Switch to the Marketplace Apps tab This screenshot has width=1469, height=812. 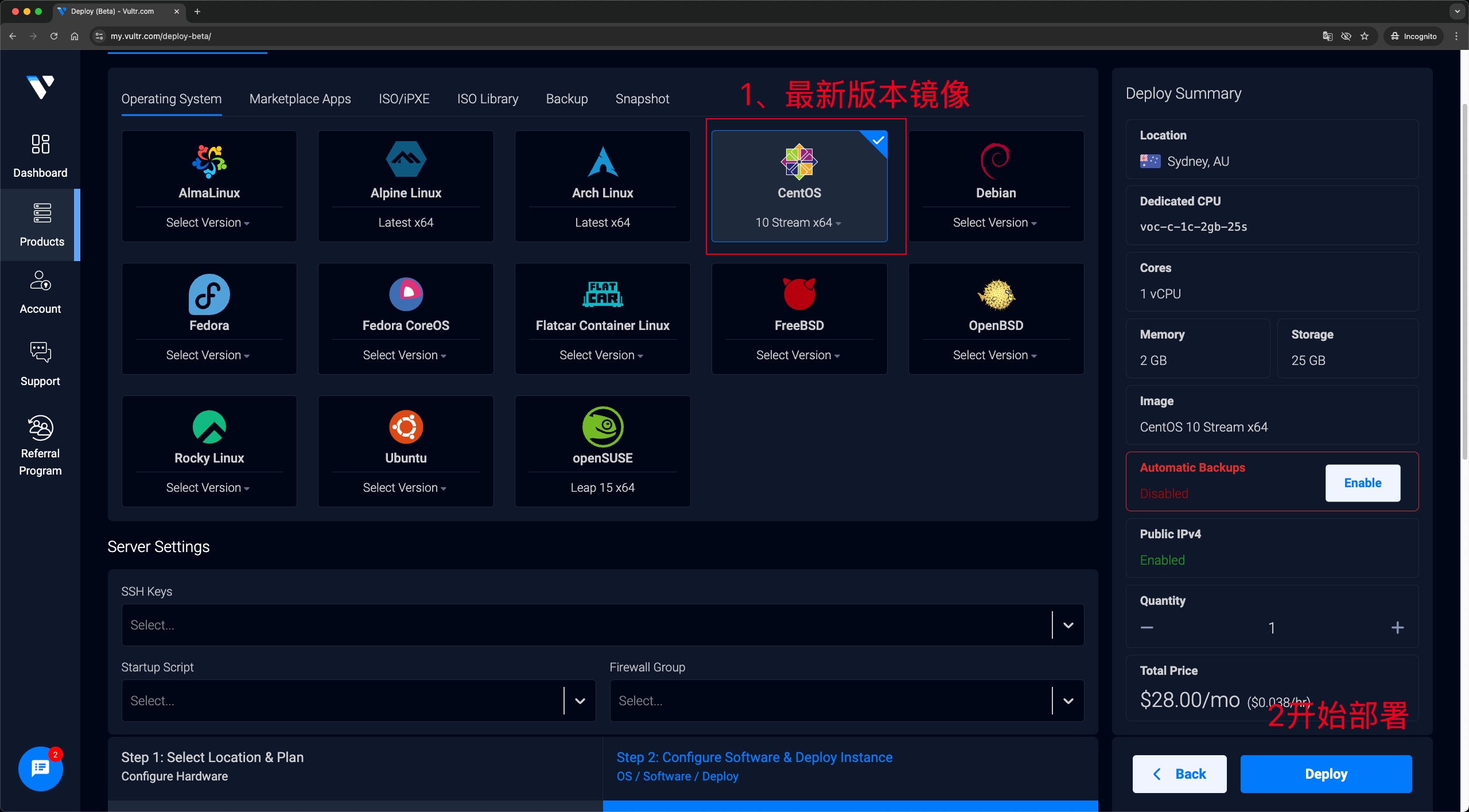click(x=300, y=99)
